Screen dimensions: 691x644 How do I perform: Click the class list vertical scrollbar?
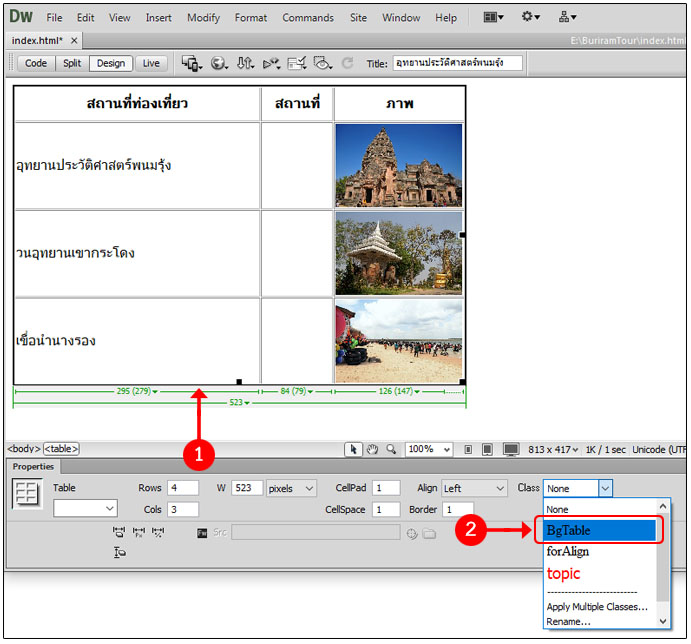click(662, 560)
